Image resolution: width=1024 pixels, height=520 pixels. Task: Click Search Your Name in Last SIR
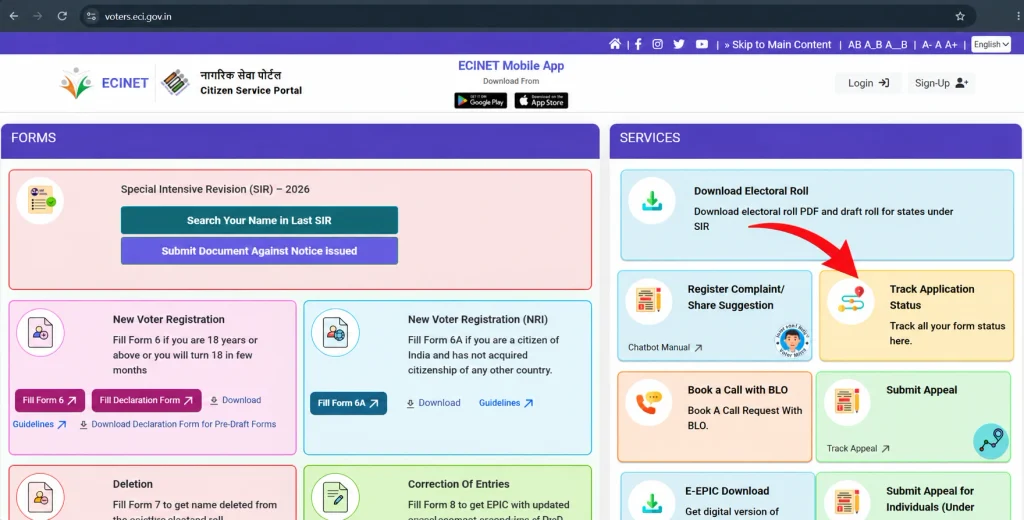[259, 220]
